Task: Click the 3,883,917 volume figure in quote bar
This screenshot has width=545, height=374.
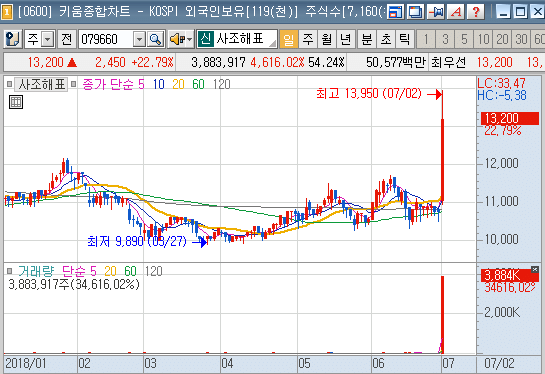Action: coord(218,63)
